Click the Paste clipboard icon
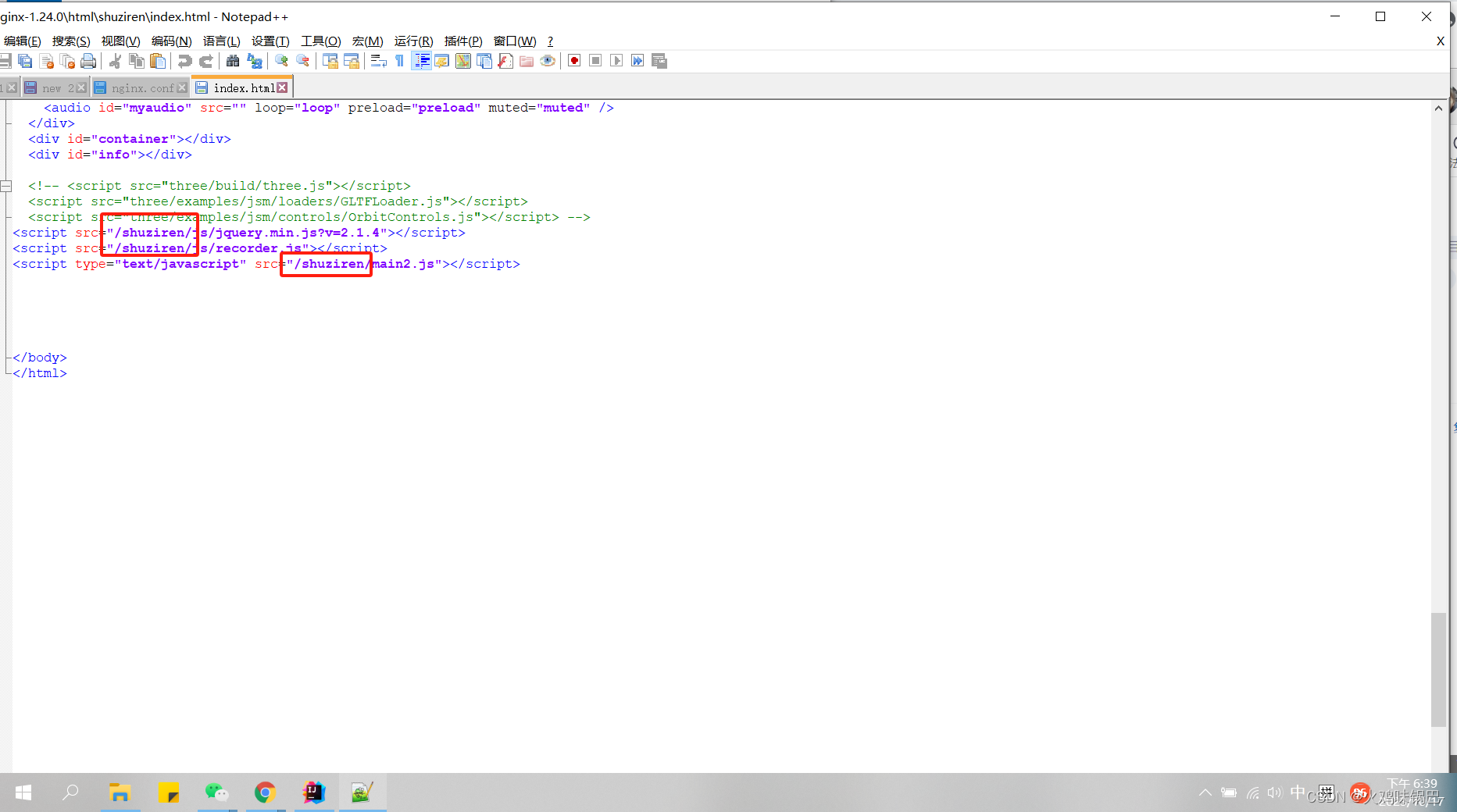Screen dimensions: 1457x812 [158, 61]
